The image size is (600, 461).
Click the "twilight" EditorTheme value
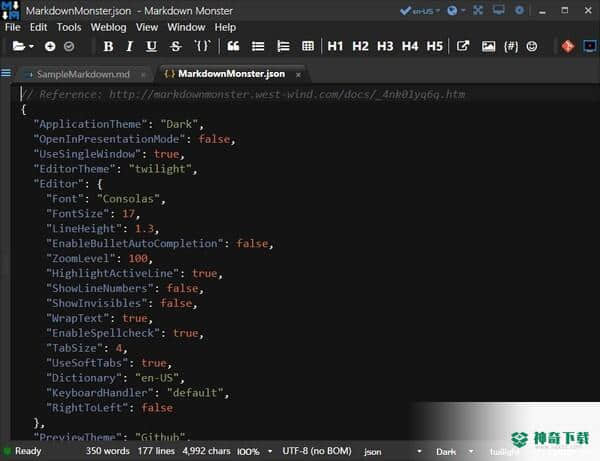coord(160,169)
